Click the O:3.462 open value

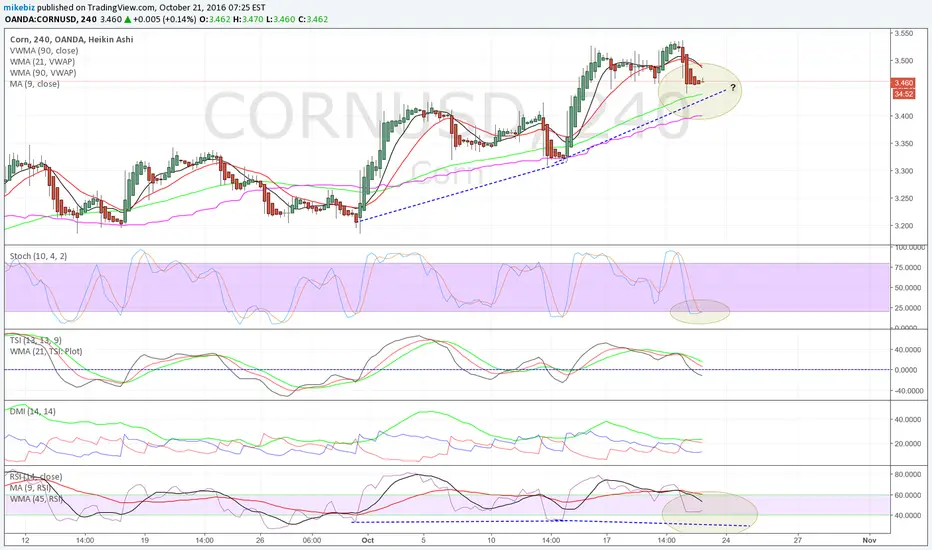coord(214,19)
